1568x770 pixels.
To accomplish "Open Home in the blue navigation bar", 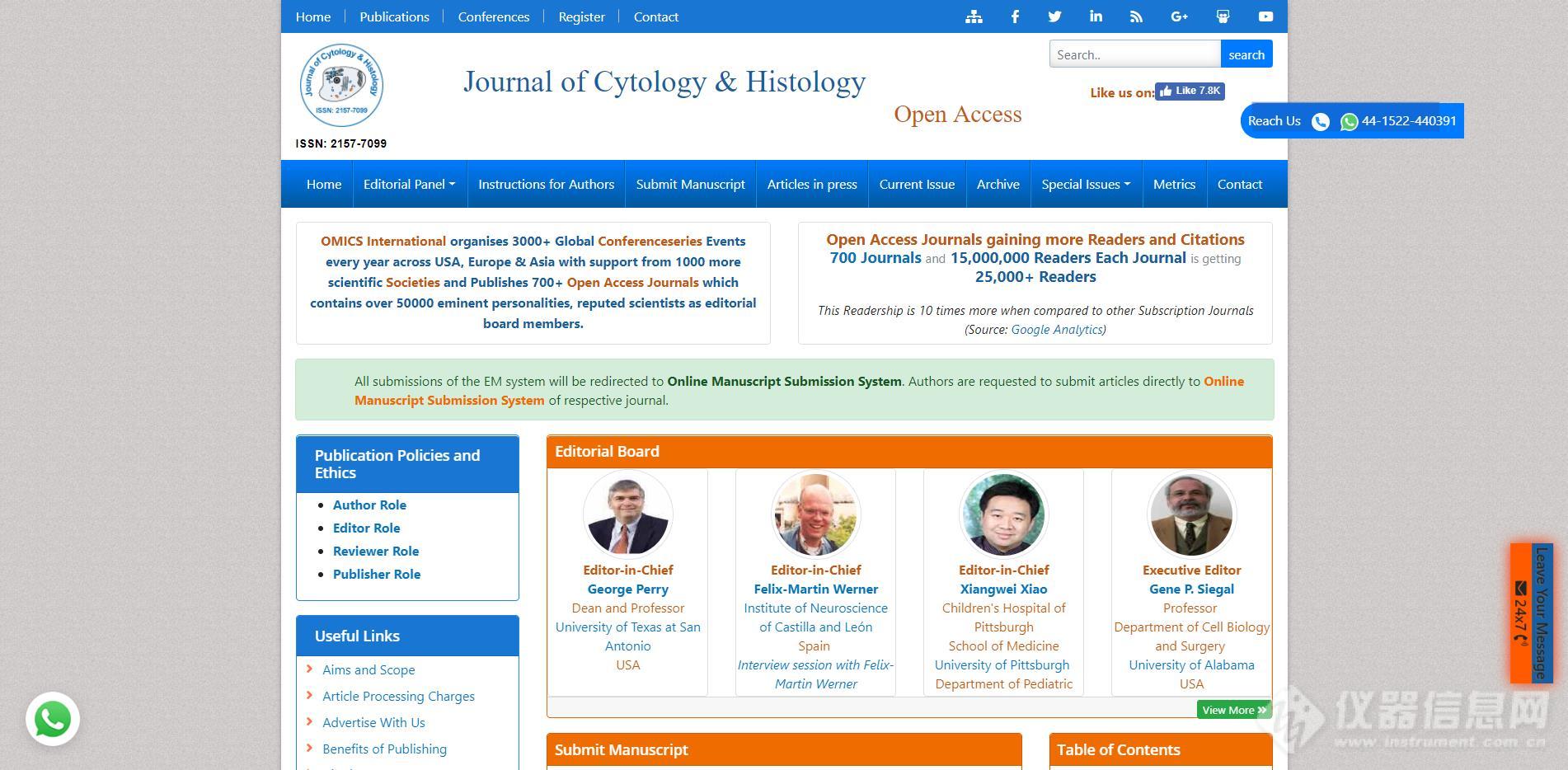I will pos(324,184).
